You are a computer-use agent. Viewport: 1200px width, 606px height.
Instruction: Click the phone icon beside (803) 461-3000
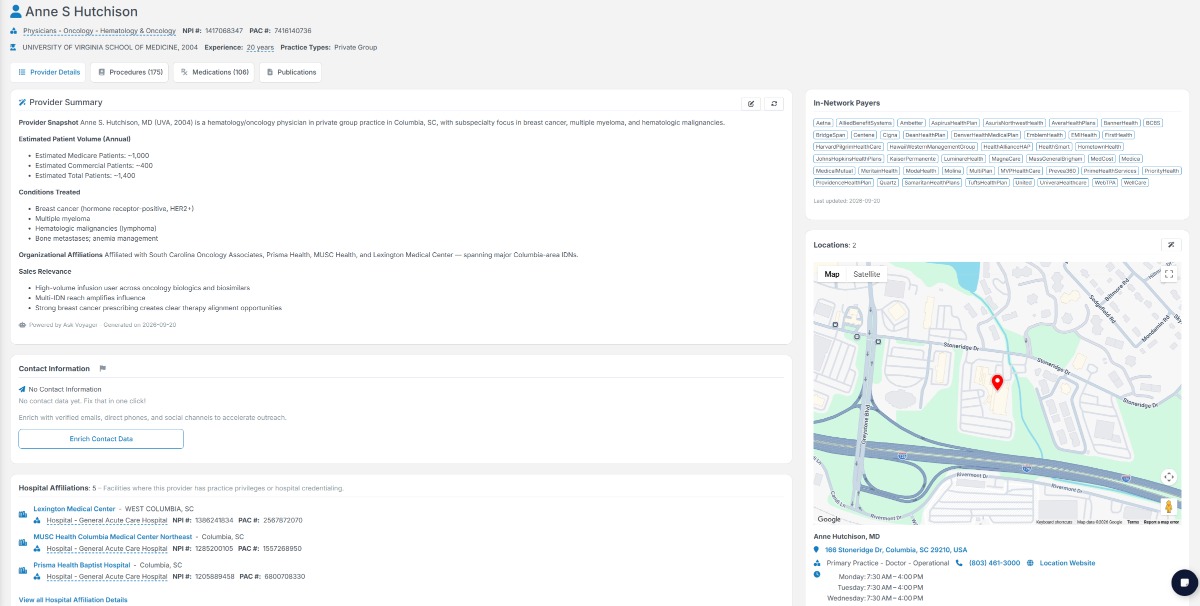tap(959, 563)
